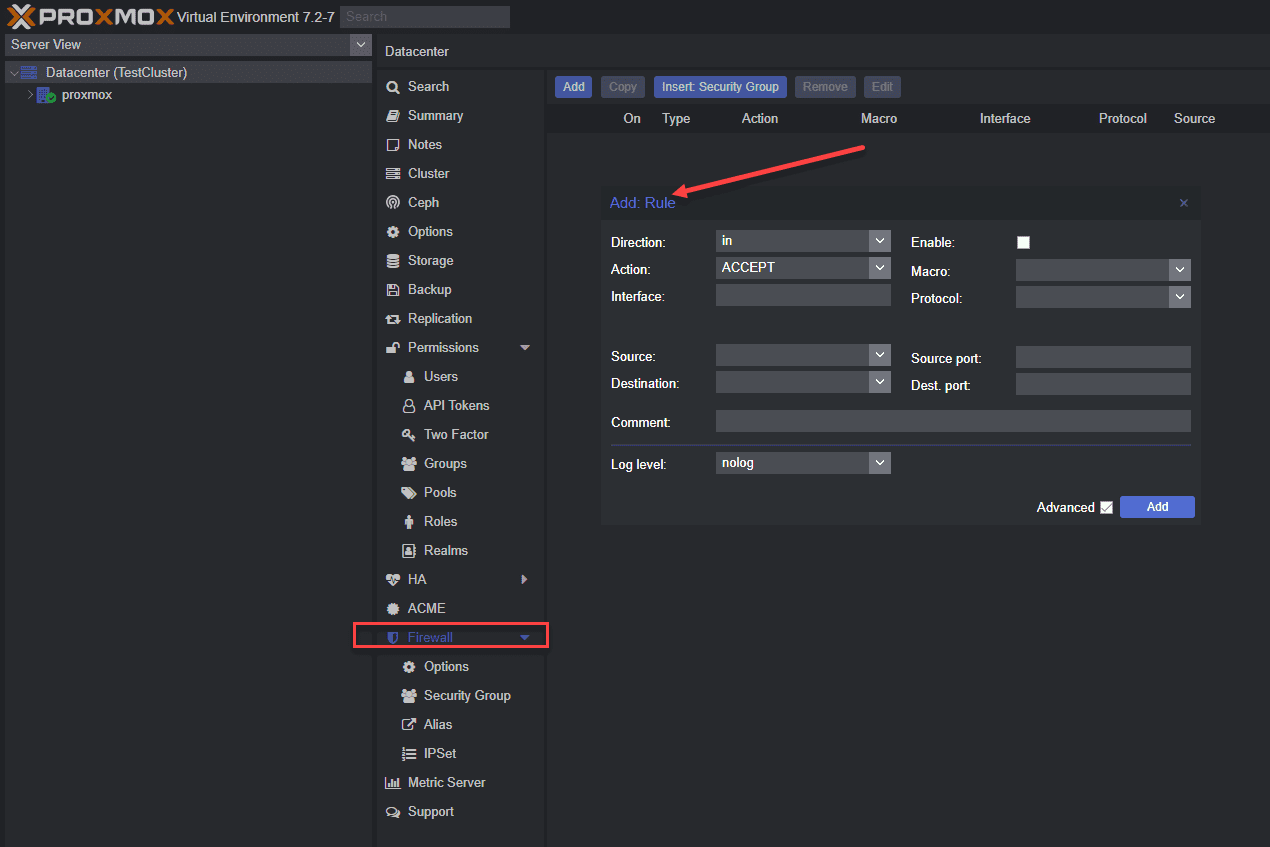Click the Interface input field

(x=803, y=295)
